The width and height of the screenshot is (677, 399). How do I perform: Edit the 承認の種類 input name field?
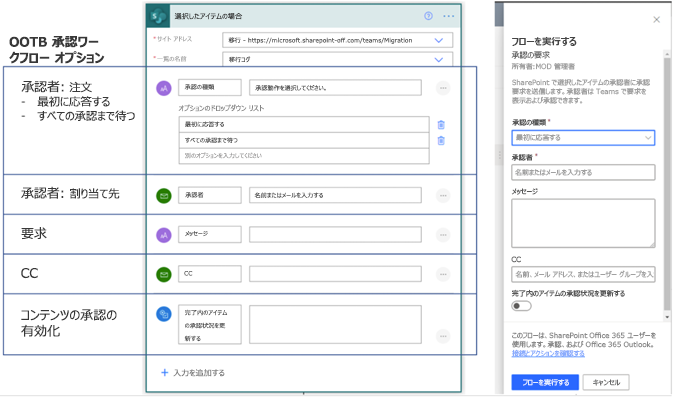[210, 87]
